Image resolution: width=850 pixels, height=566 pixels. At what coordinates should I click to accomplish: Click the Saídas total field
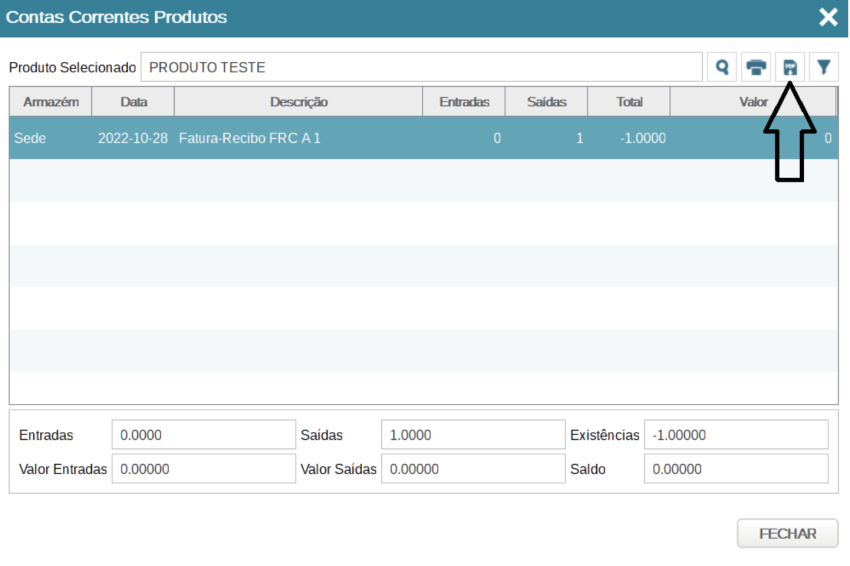[x=473, y=435]
